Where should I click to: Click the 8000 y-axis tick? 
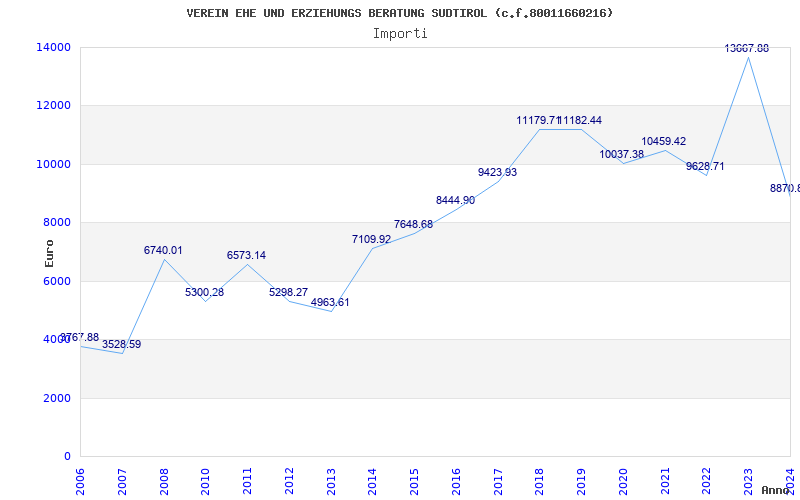click(x=57, y=223)
